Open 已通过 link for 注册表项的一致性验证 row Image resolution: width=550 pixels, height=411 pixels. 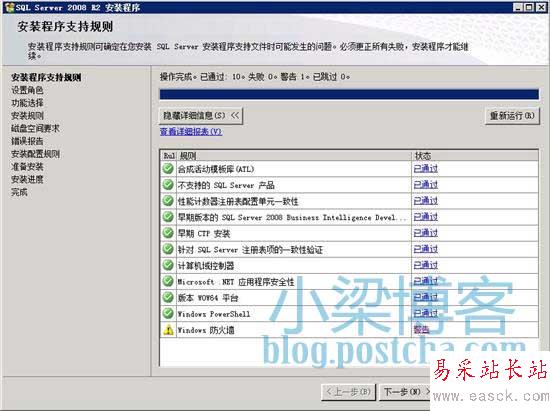pos(425,249)
